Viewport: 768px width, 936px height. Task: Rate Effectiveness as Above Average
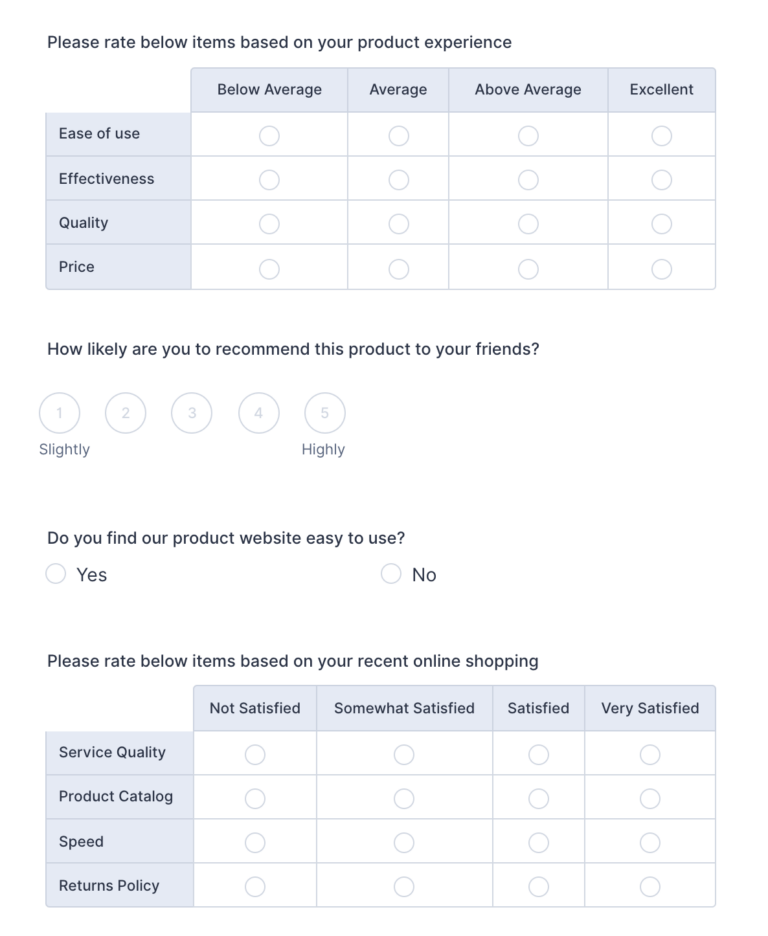[x=528, y=179]
